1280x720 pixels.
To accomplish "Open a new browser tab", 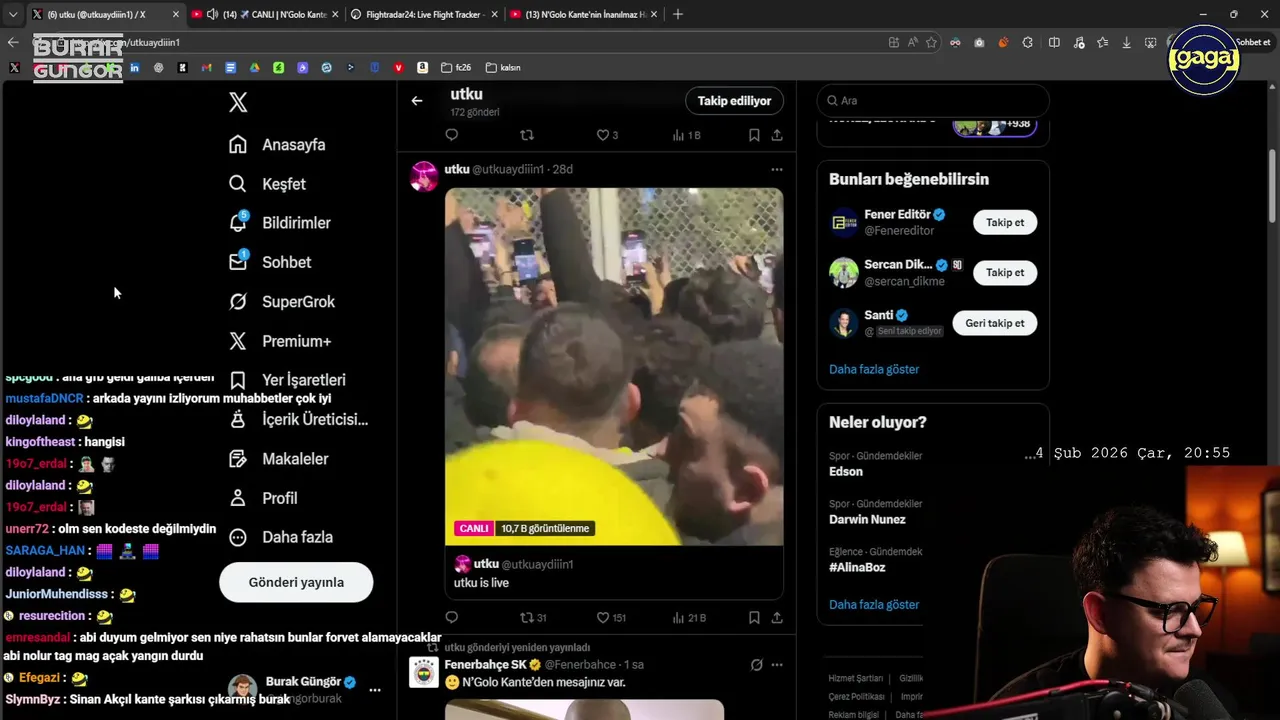I will coord(678,14).
